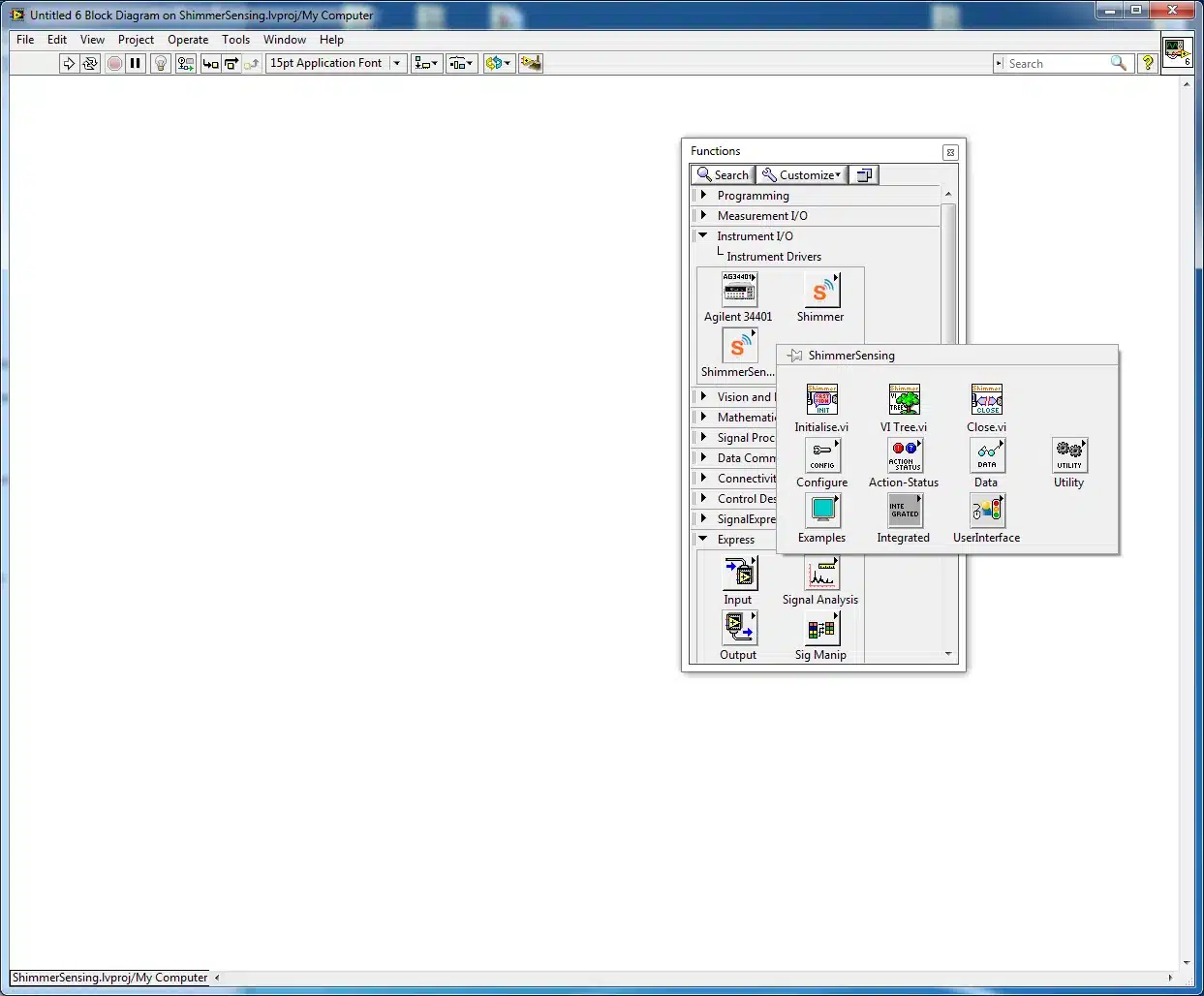Click Run Continuously button

click(x=90, y=63)
